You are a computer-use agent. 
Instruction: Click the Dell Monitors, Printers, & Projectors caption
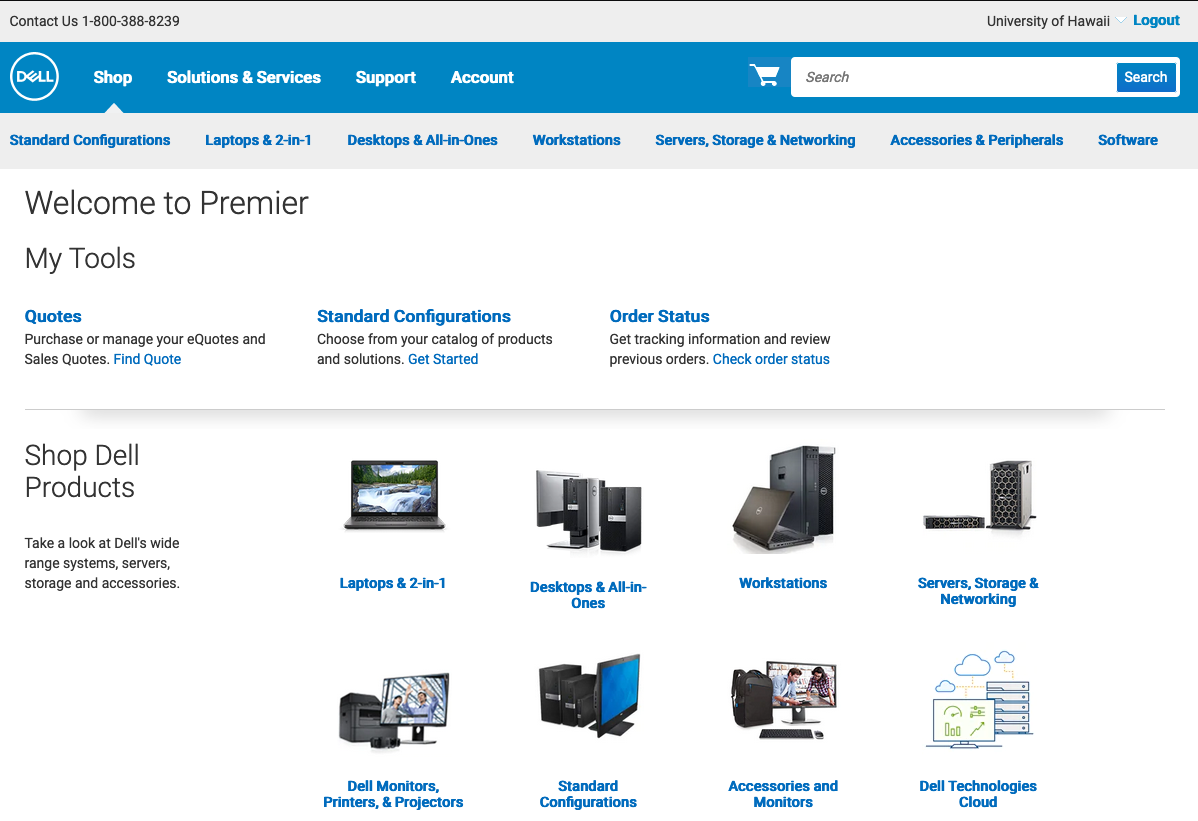(393, 794)
